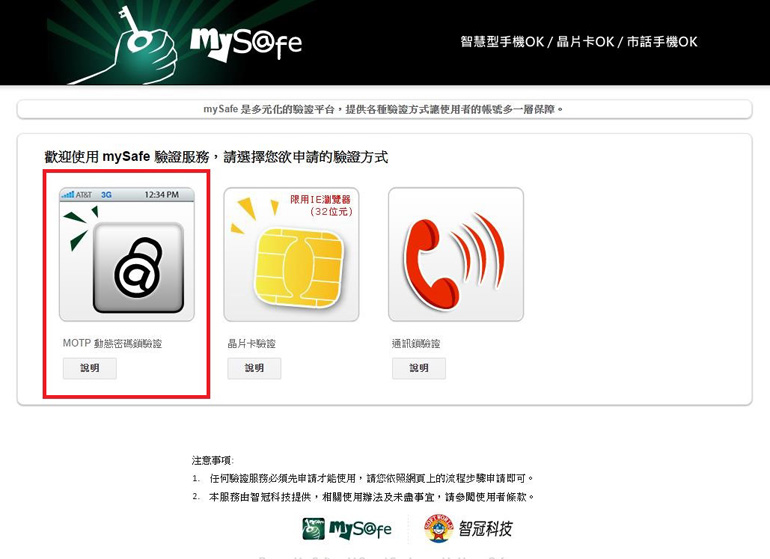Viewport: 770px width, 559px height.
Task: Click the MOTP 動態密碼鎖驗證 label
Action: [x=112, y=343]
